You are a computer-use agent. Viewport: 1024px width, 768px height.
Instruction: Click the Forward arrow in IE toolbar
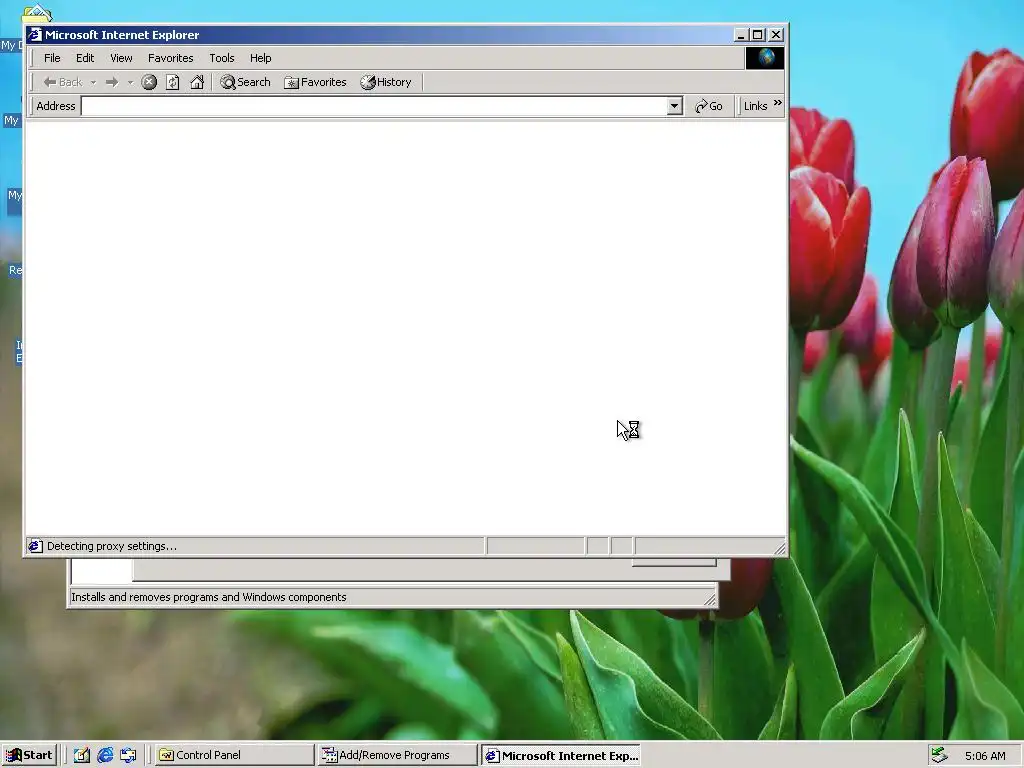pyautogui.click(x=112, y=82)
